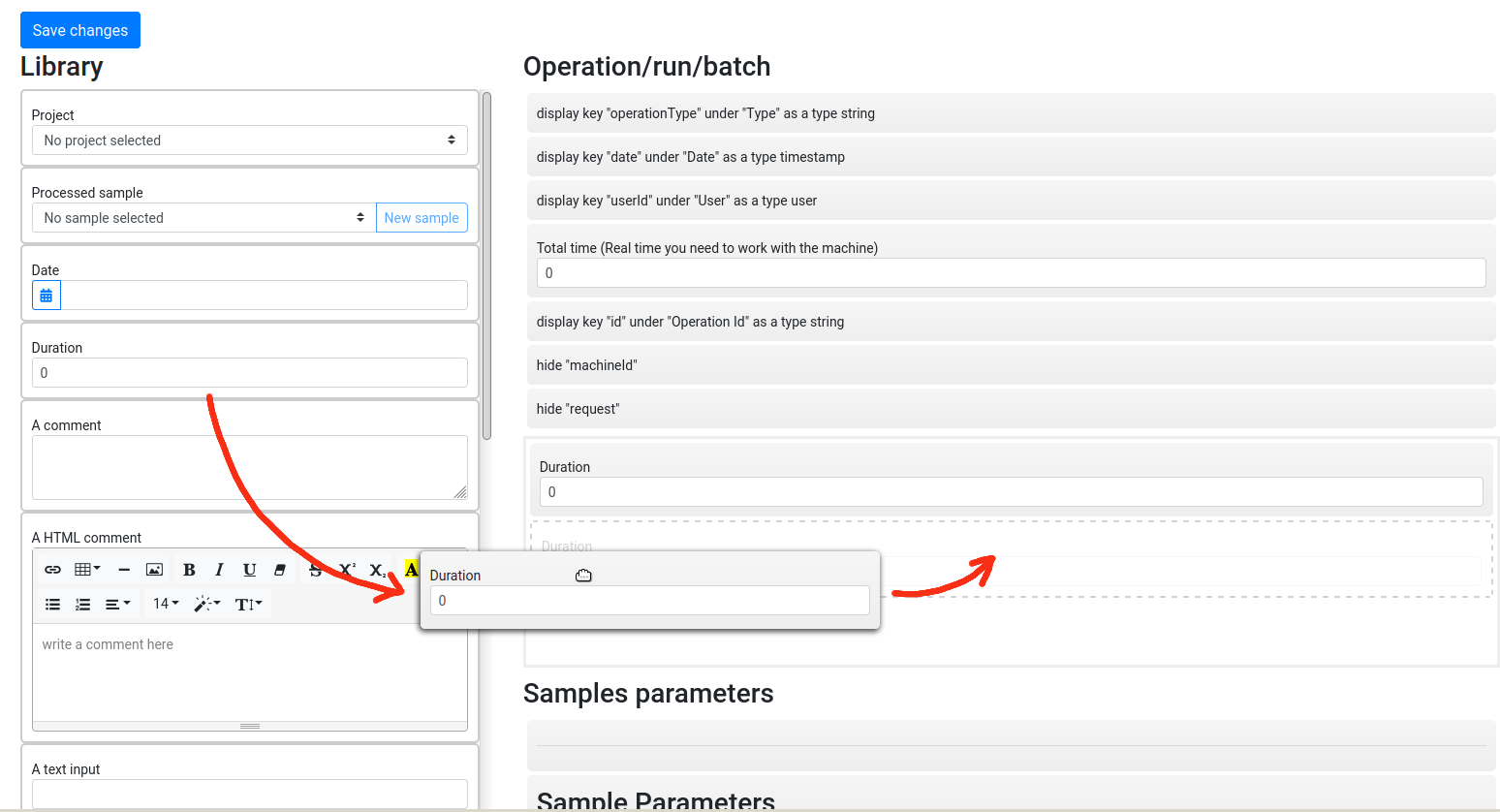
Task: Click the Total time input field
Action: [x=1011, y=273]
